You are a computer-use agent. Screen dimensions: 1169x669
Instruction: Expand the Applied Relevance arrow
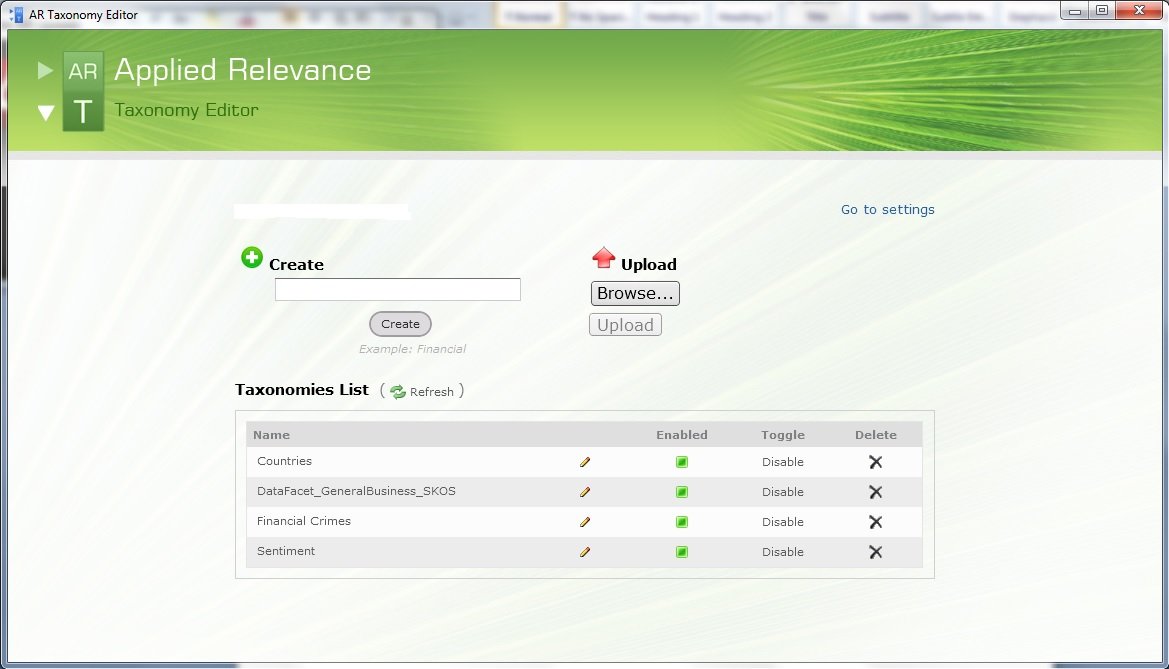click(x=45, y=70)
